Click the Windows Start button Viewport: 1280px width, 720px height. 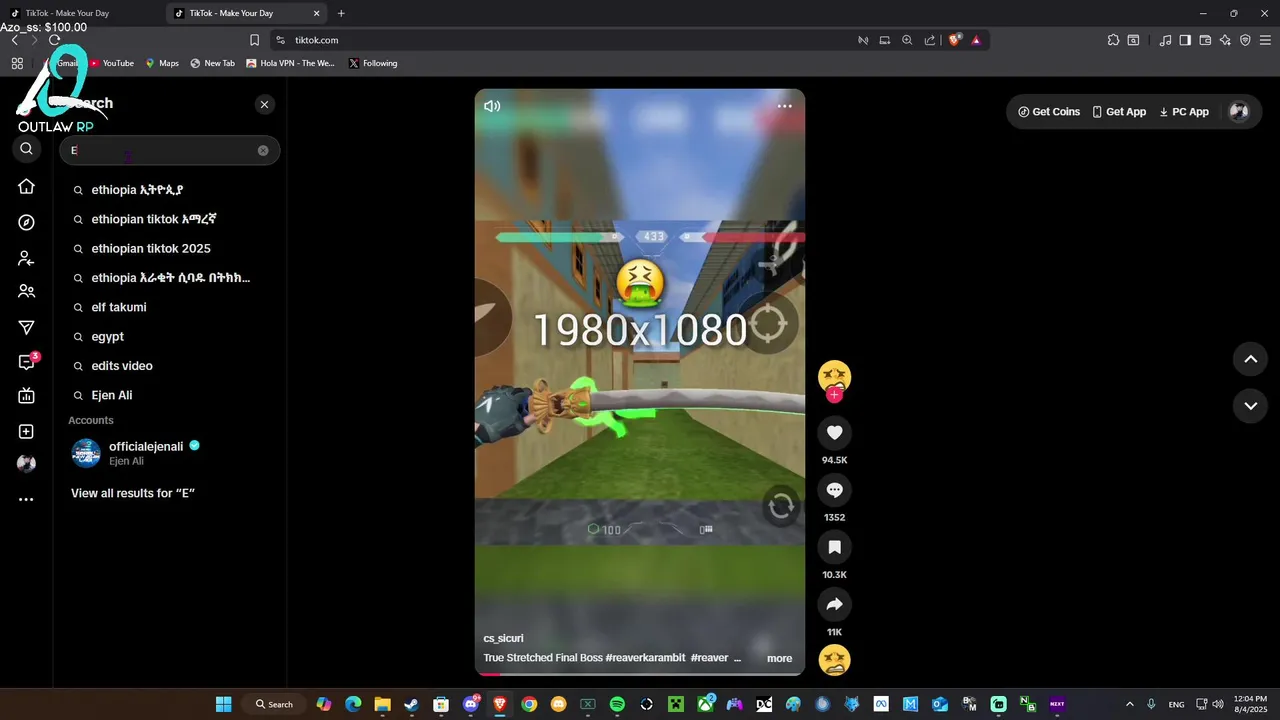coord(223,704)
